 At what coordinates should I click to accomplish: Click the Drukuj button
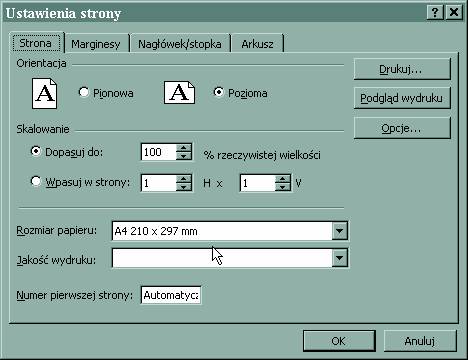pos(402,69)
